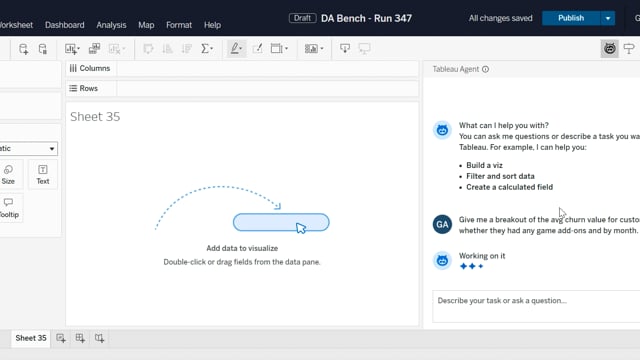Click the Sheet 35 title
This screenshot has width=640, height=360.
95,117
